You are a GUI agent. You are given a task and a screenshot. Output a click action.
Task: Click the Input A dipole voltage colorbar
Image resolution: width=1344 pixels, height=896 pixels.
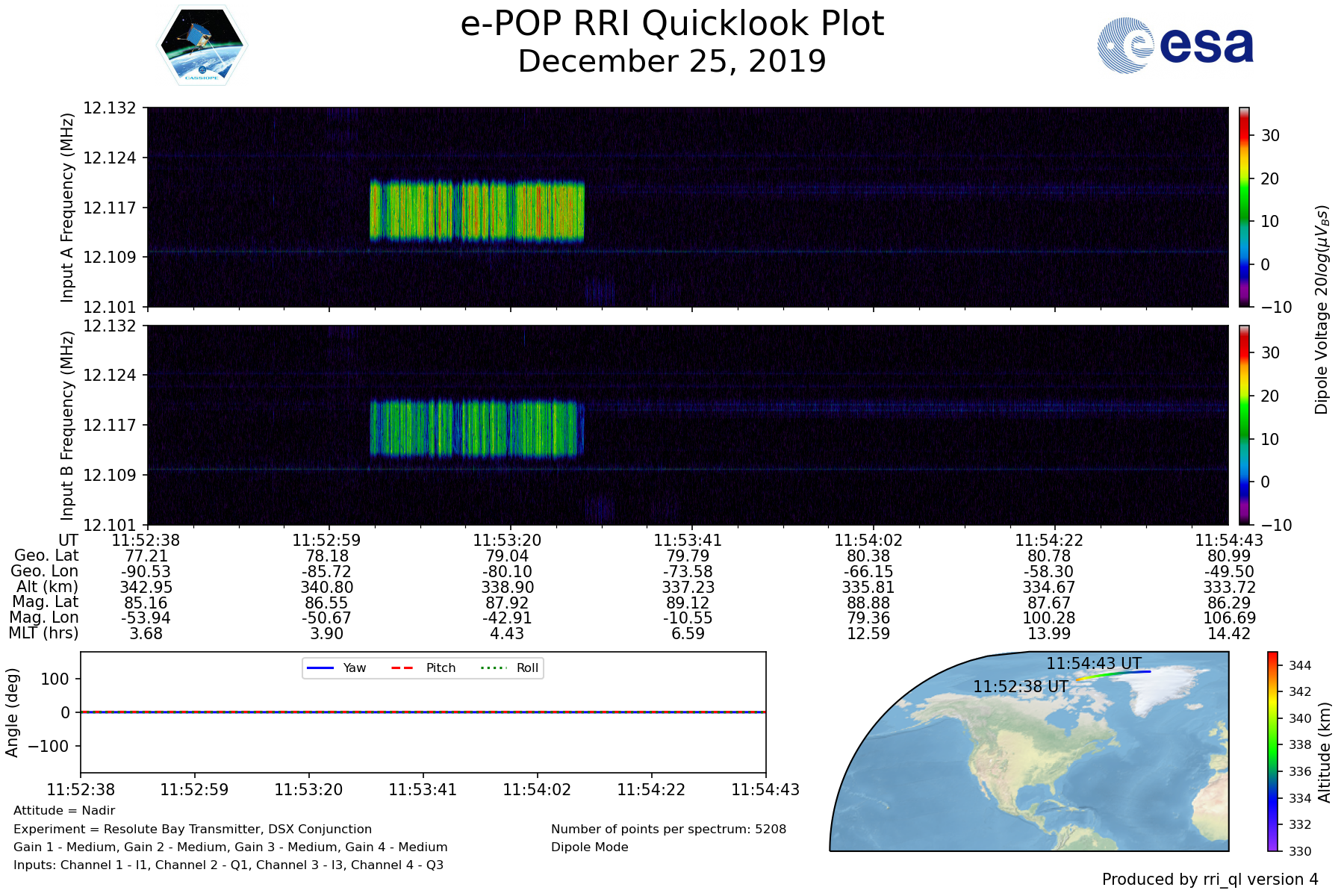(1244, 207)
